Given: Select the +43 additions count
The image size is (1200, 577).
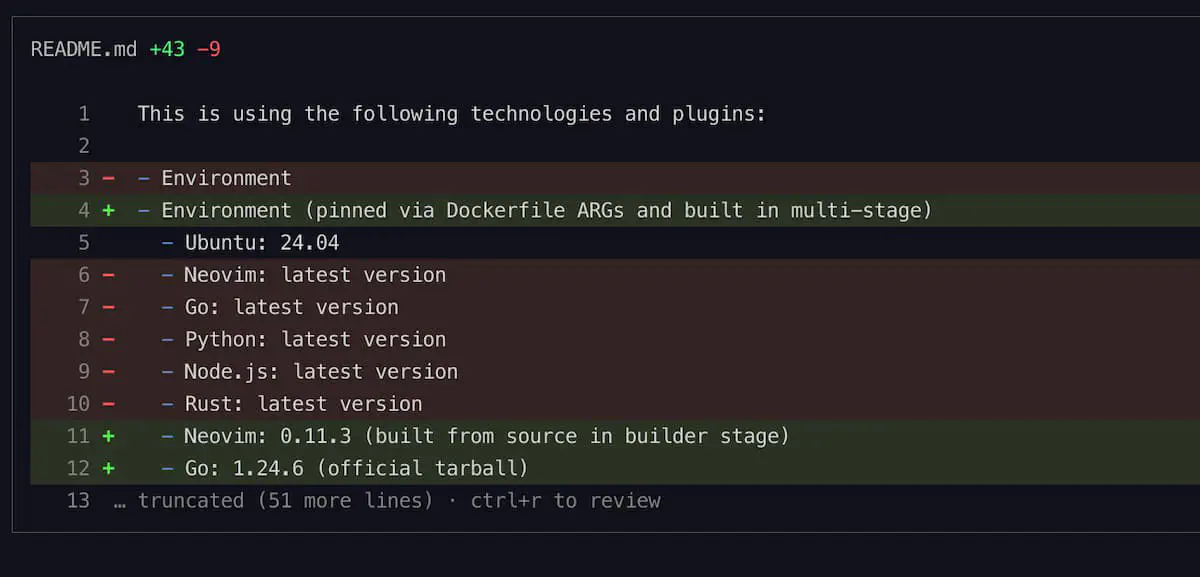Looking at the screenshot, I should (x=167, y=49).
